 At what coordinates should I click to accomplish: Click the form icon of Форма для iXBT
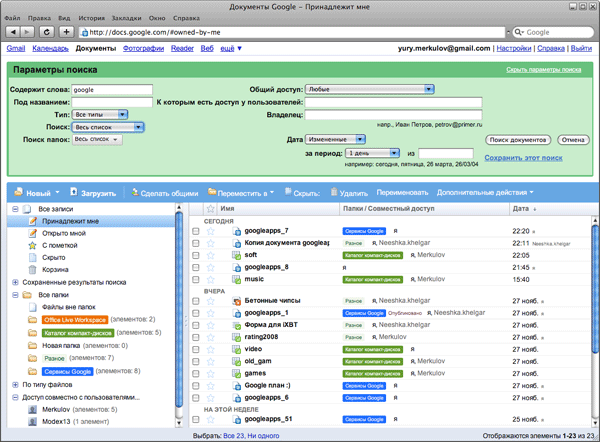click(x=236, y=325)
